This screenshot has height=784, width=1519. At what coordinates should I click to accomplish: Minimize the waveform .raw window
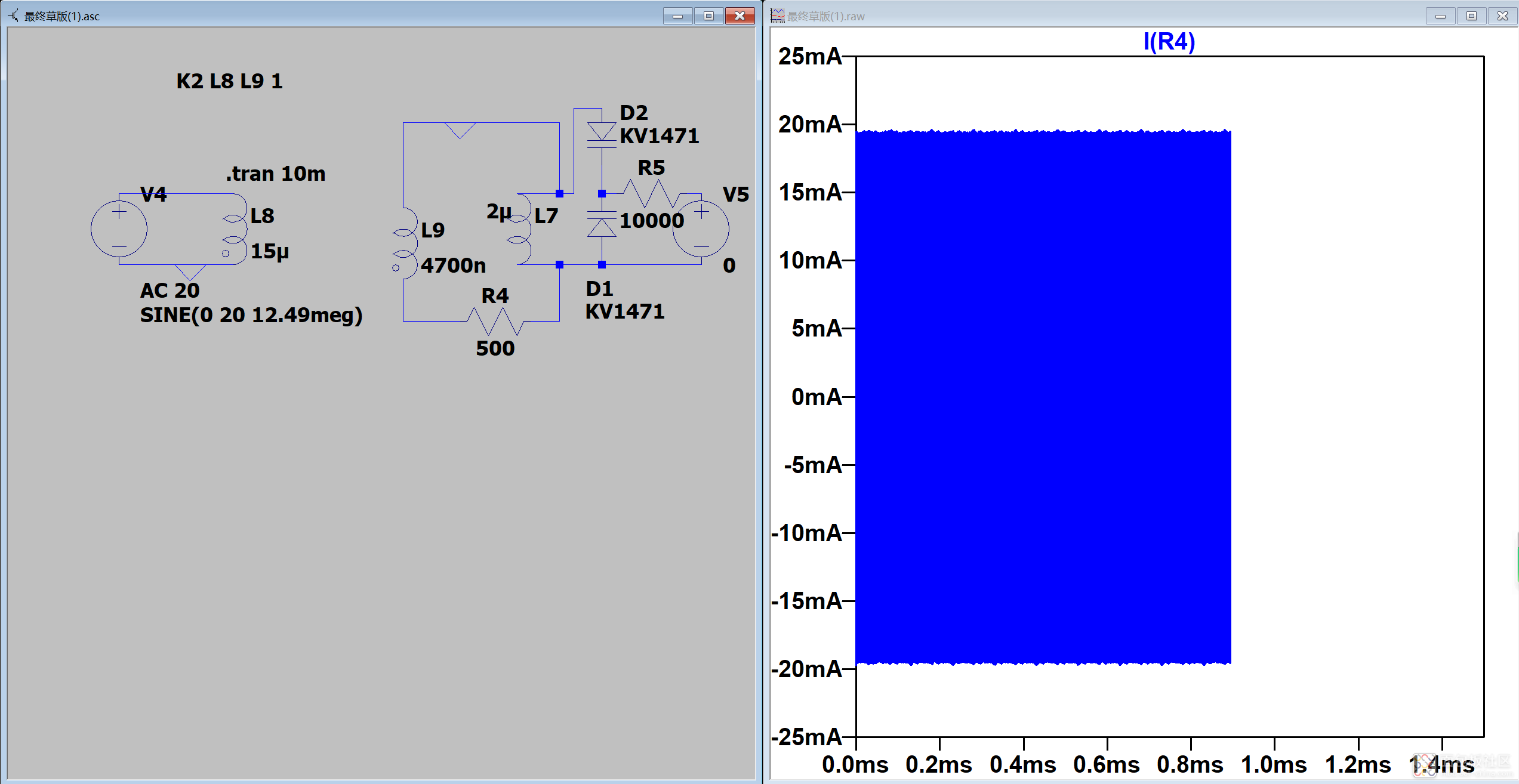pyautogui.click(x=1441, y=16)
